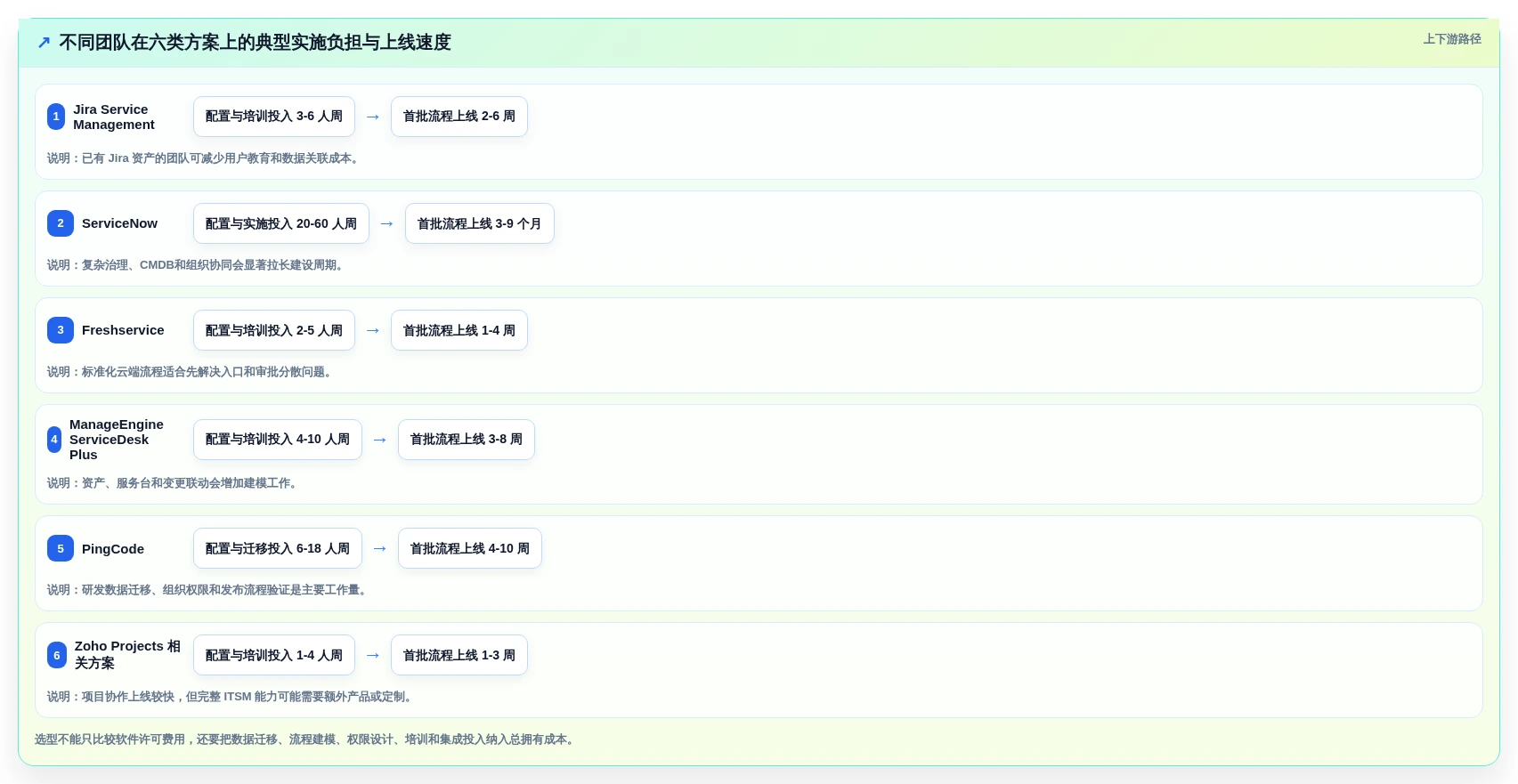
Task: Click the 配置与培训投入 3-6 人周 box
Action: (274, 117)
